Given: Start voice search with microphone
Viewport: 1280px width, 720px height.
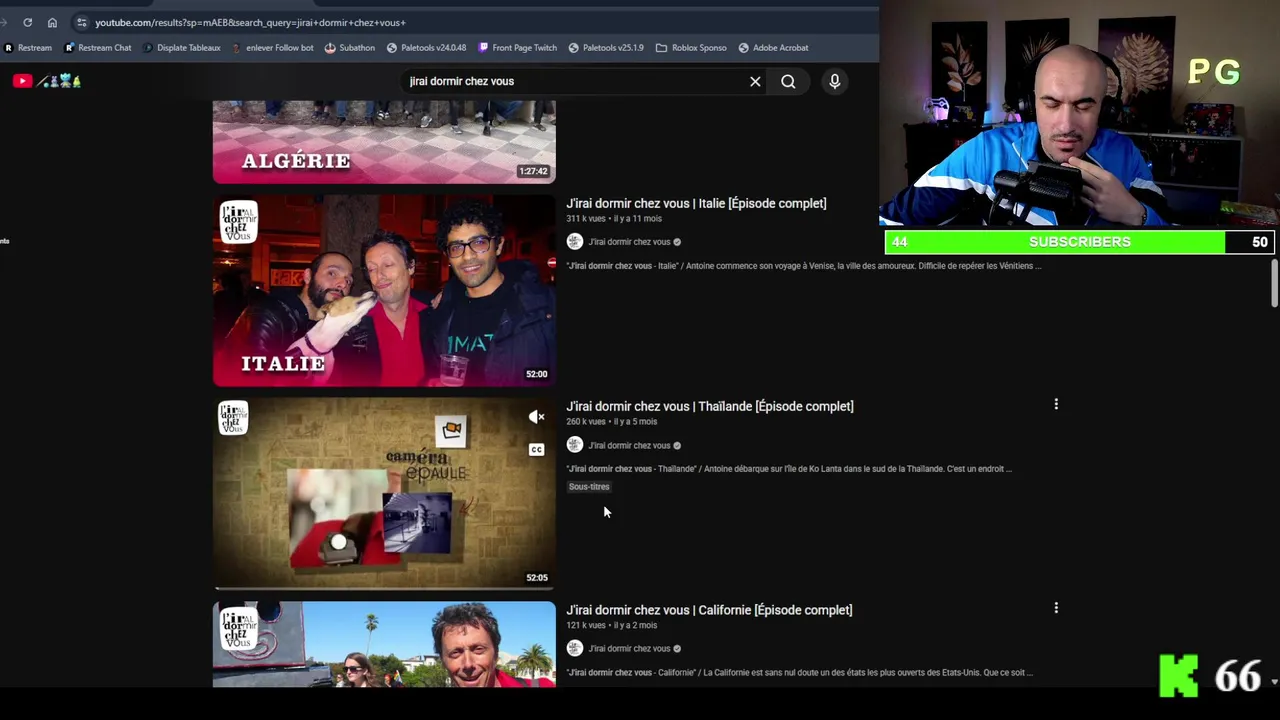Looking at the screenshot, I should point(834,81).
